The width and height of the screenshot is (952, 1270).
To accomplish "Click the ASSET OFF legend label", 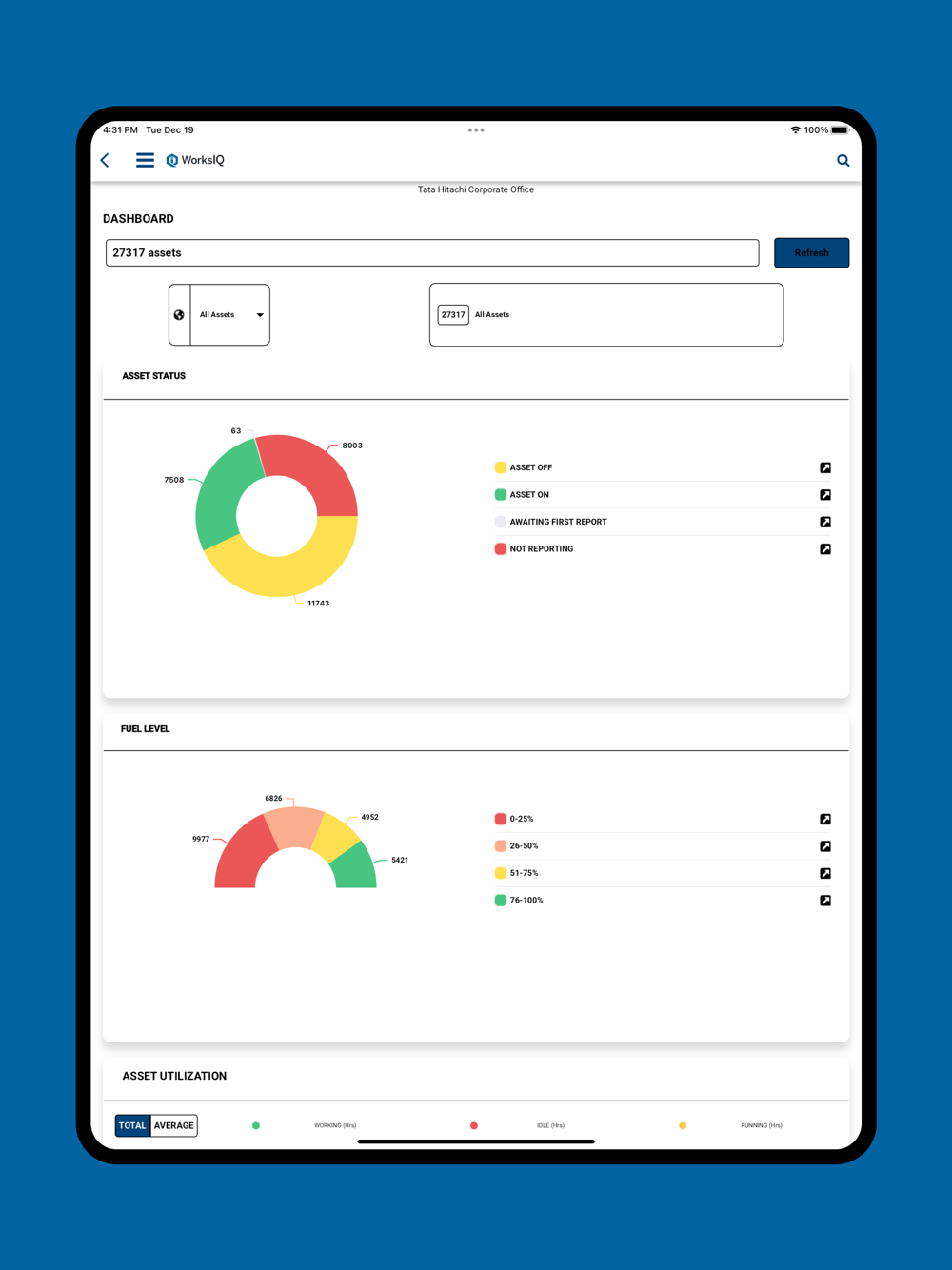I will [531, 467].
